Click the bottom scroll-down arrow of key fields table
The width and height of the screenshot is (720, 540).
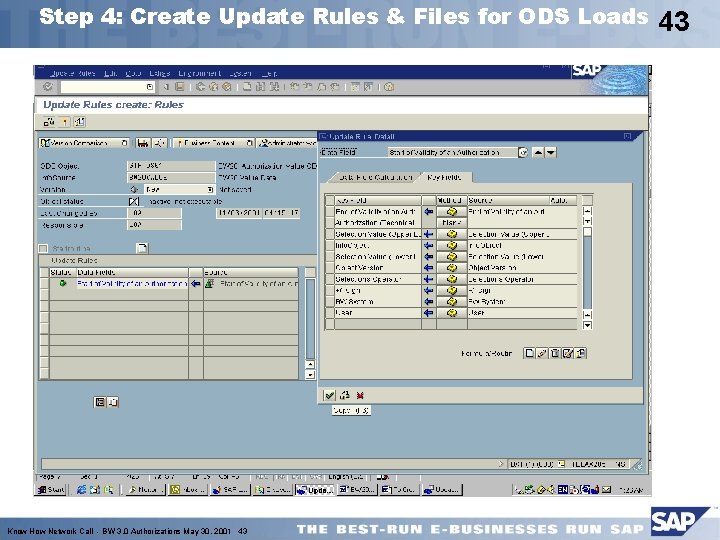tap(587, 325)
